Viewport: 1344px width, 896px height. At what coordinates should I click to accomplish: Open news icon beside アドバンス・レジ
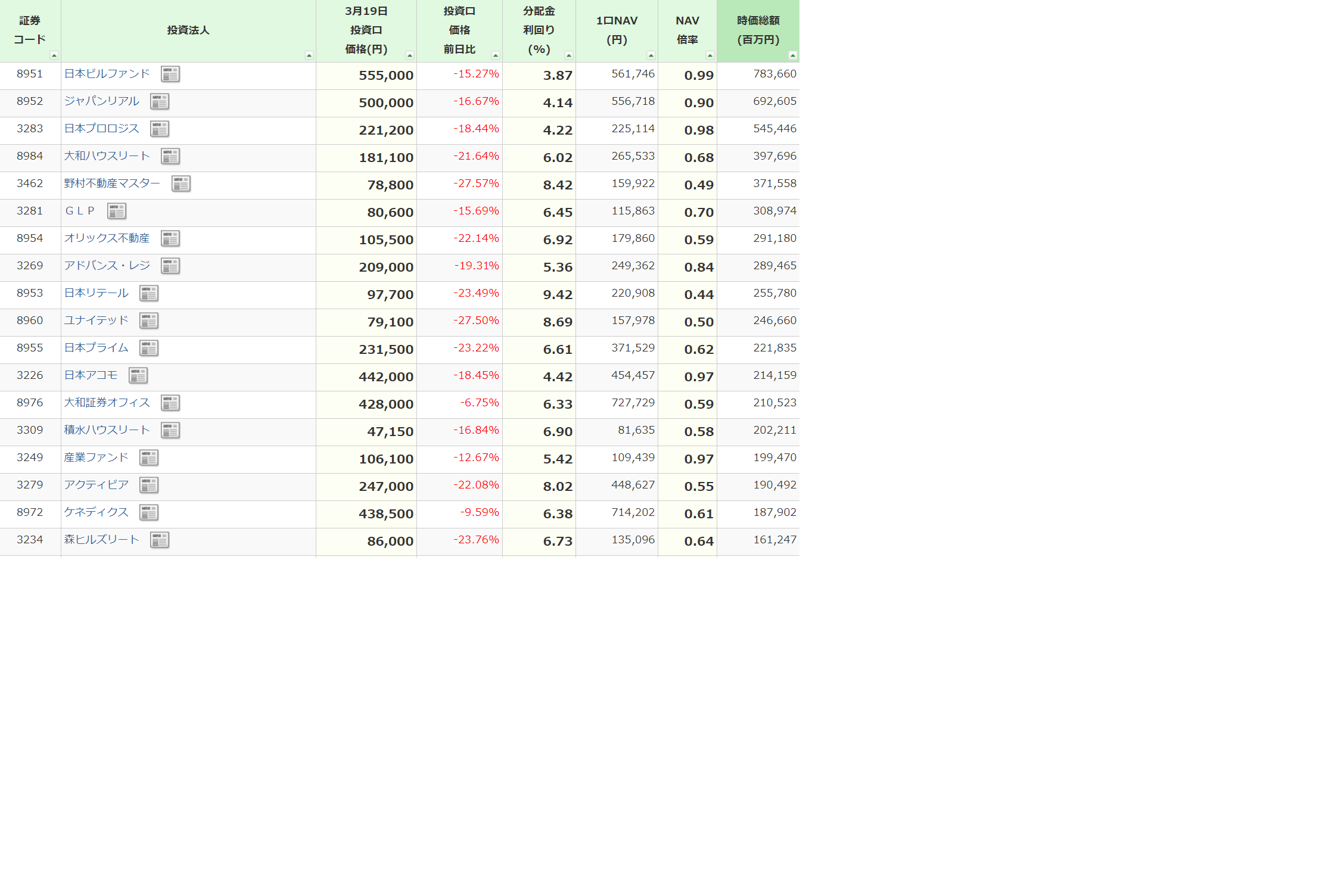pyautogui.click(x=170, y=266)
